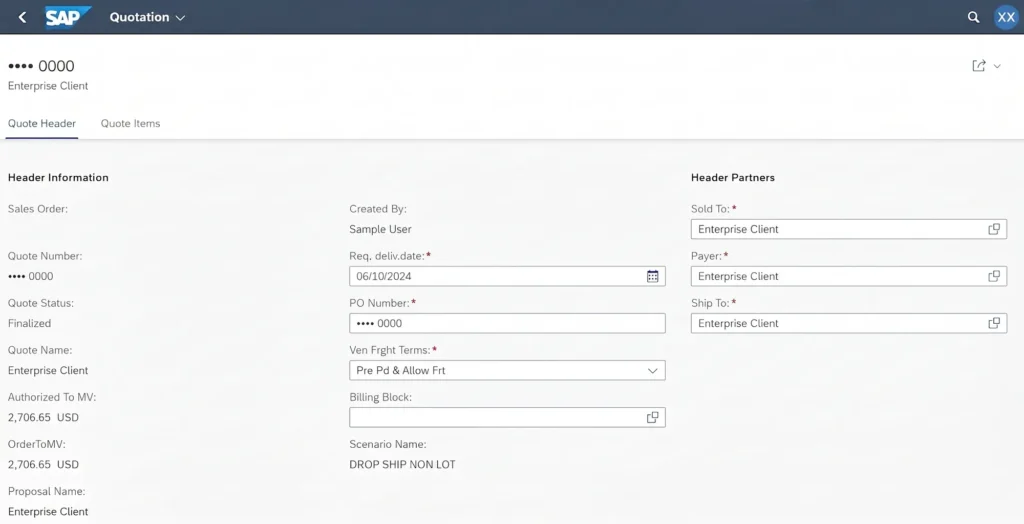Expand Ven Frght Terms with arrow
The height and width of the screenshot is (524, 1024).
click(x=652, y=370)
